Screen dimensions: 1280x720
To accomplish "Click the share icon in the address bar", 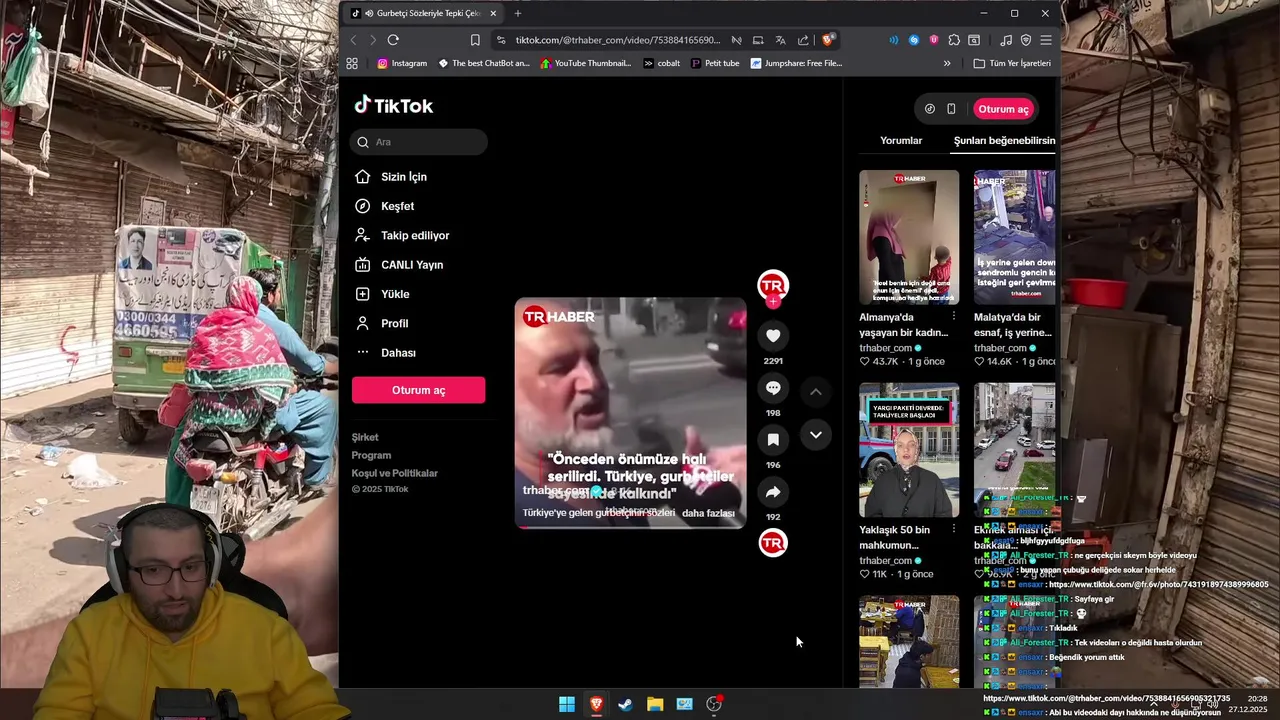I will [803, 40].
